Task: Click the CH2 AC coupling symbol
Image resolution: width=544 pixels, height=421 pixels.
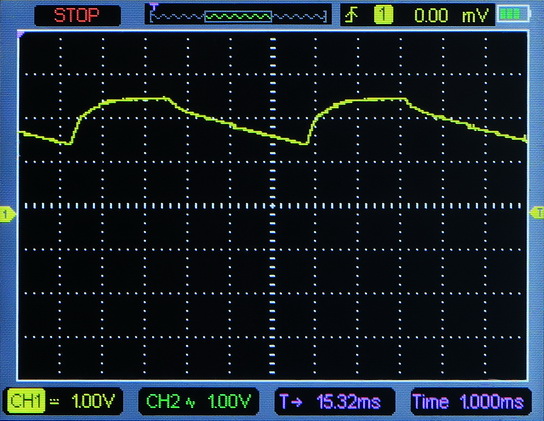Action: pyautogui.click(x=190, y=403)
